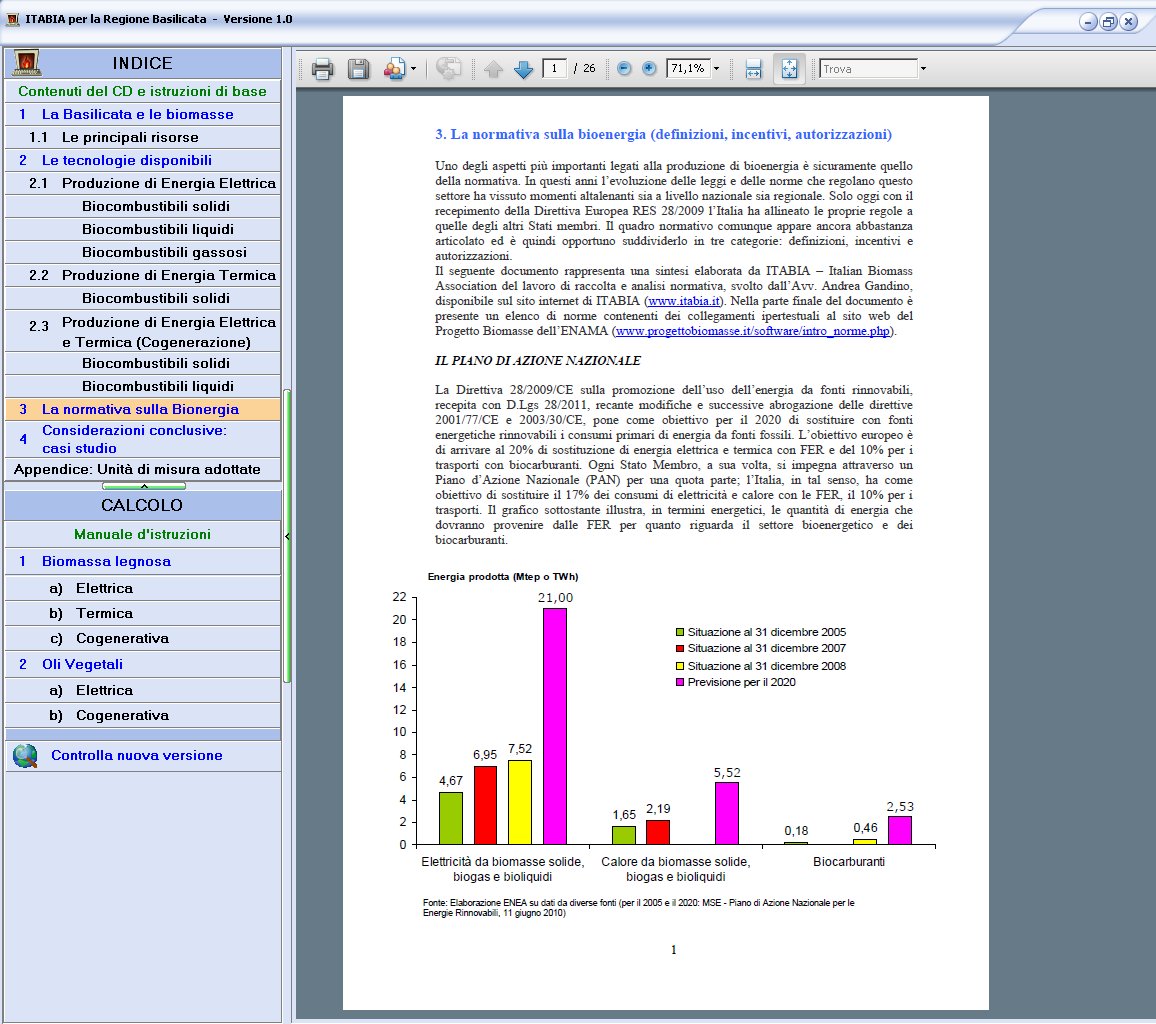
Task: Open the collaborate icon dropdown arrow
Action: (x=413, y=69)
